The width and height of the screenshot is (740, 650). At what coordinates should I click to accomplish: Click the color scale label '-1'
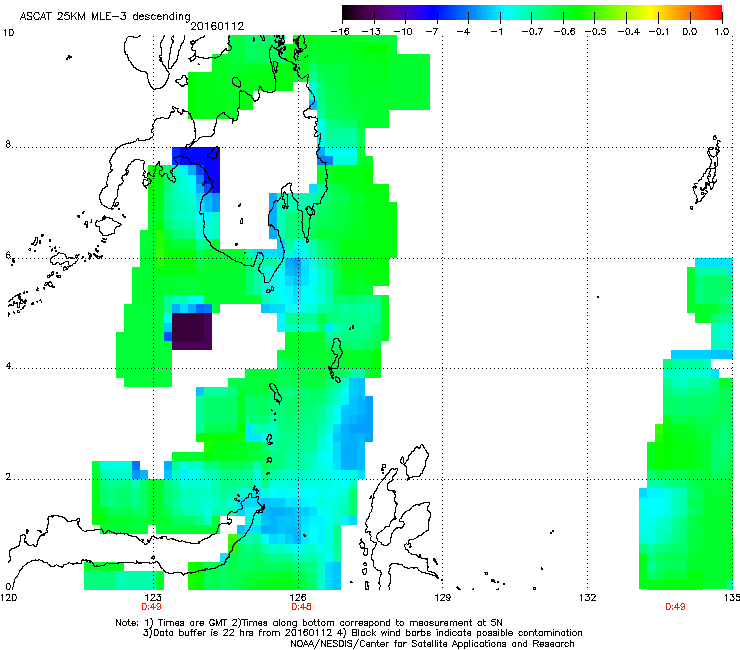tap(496, 32)
